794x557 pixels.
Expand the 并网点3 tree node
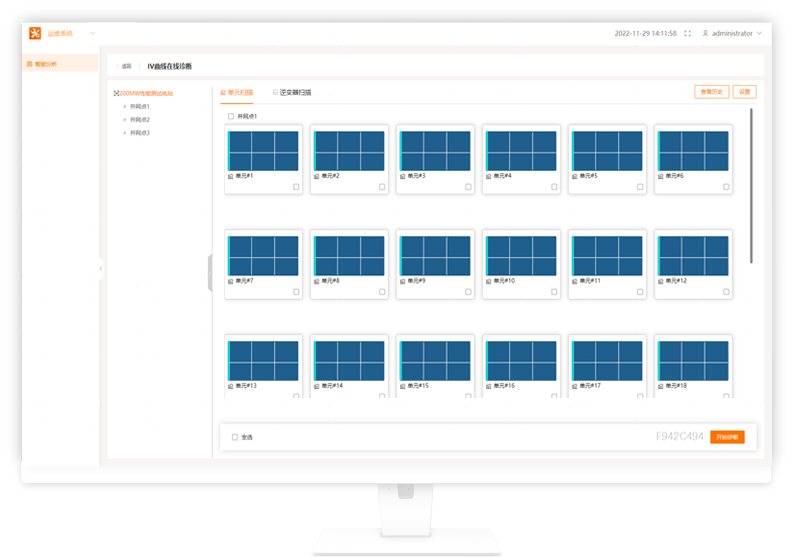tap(124, 132)
